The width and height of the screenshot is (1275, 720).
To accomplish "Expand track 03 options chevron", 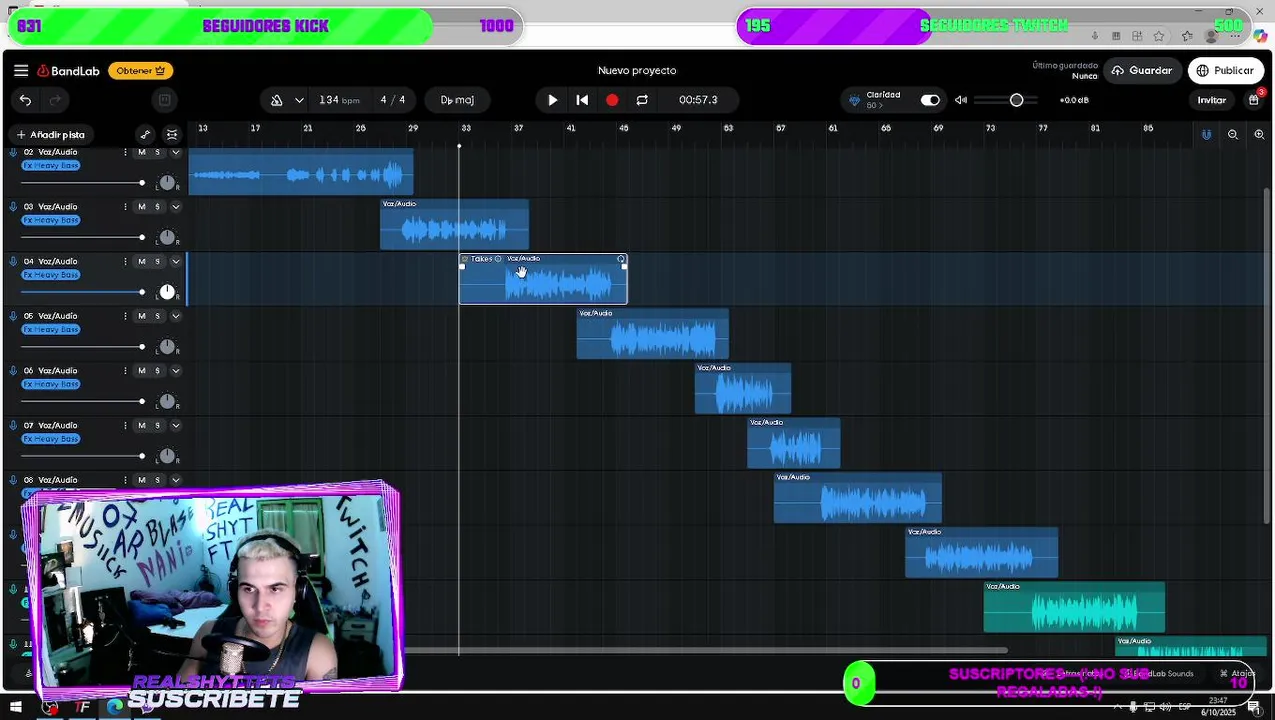I will click(x=175, y=207).
